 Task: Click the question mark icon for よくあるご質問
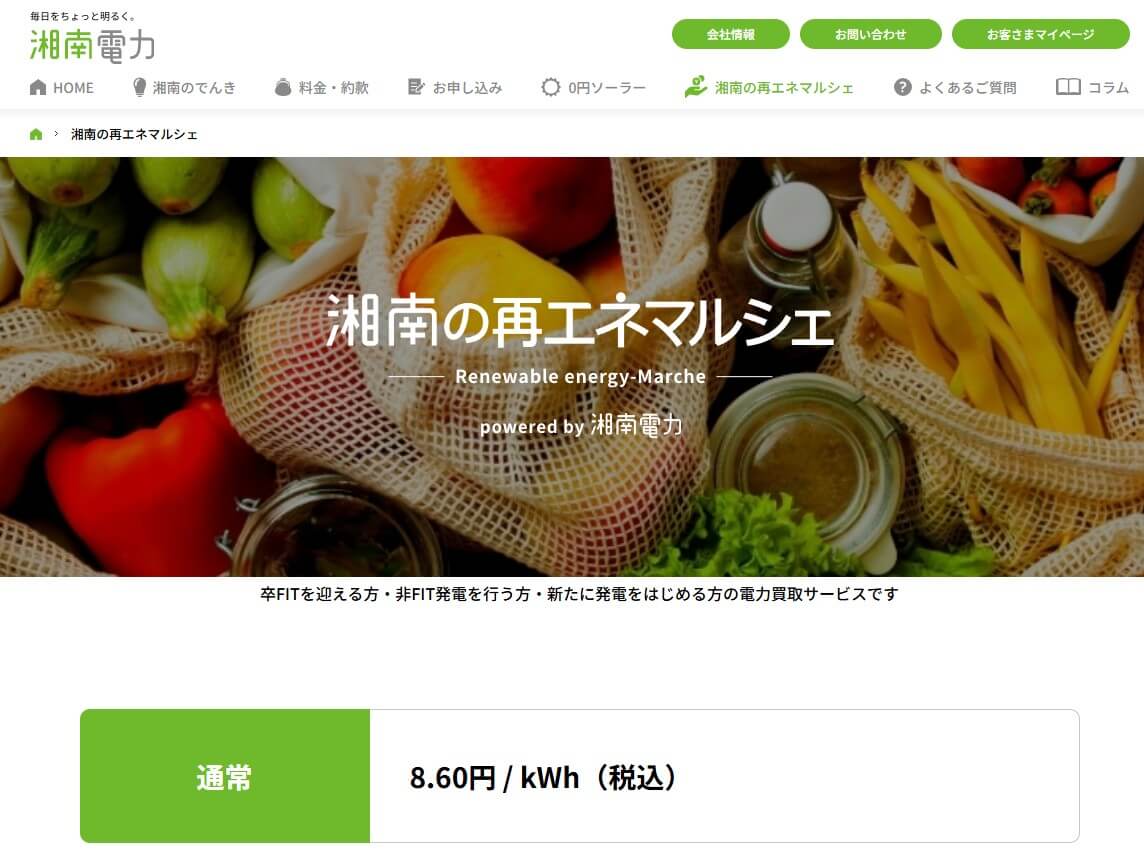(x=903, y=88)
